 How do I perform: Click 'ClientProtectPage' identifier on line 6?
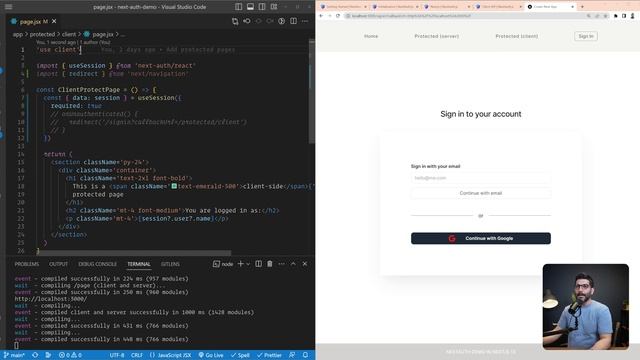coord(88,90)
